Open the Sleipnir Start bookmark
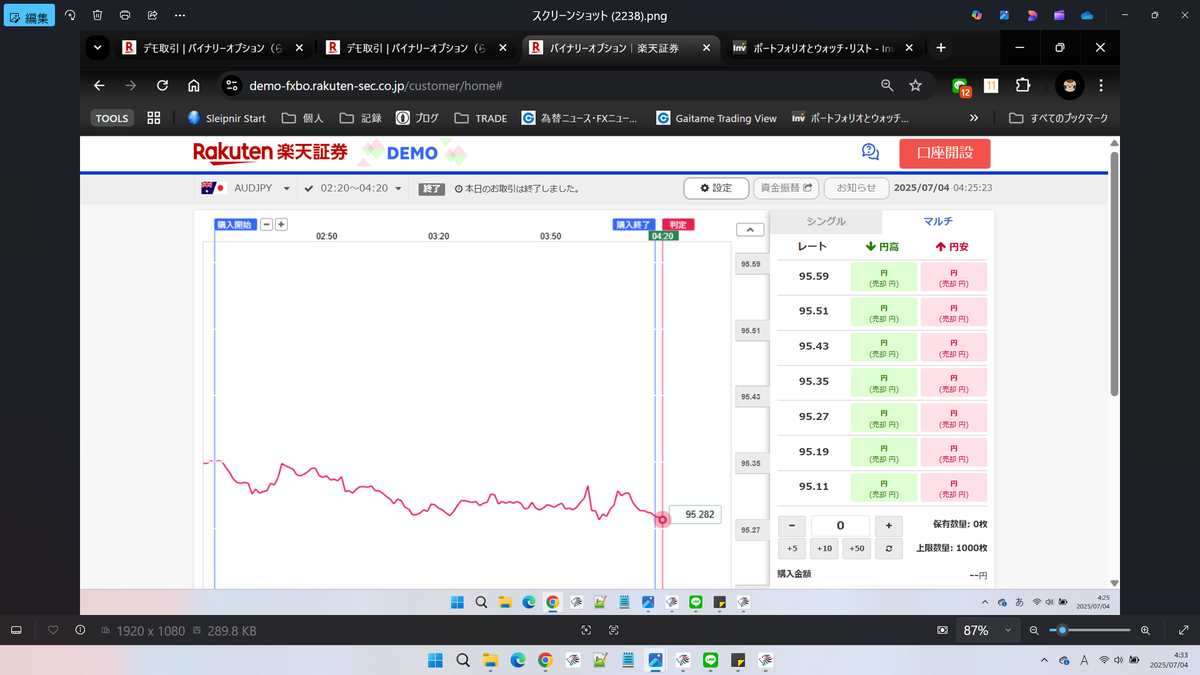Screen dimensions: 1200x675 (x=226, y=118)
